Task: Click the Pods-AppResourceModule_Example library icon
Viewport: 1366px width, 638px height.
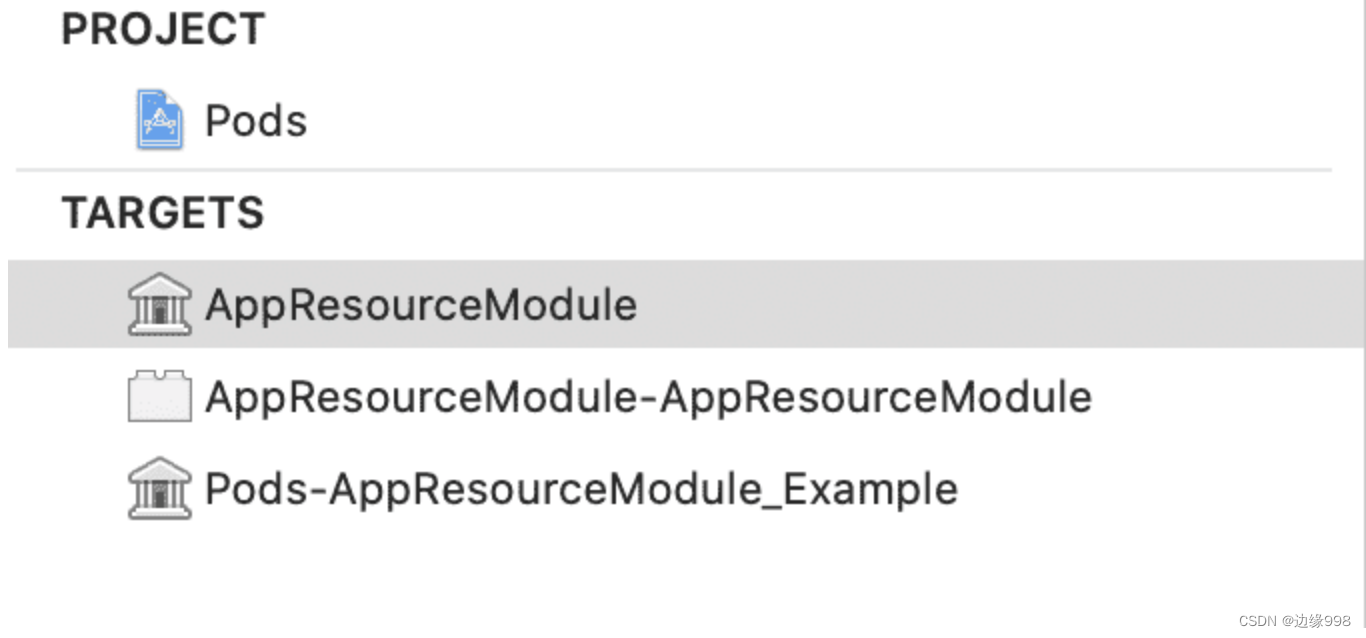Action: (159, 489)
